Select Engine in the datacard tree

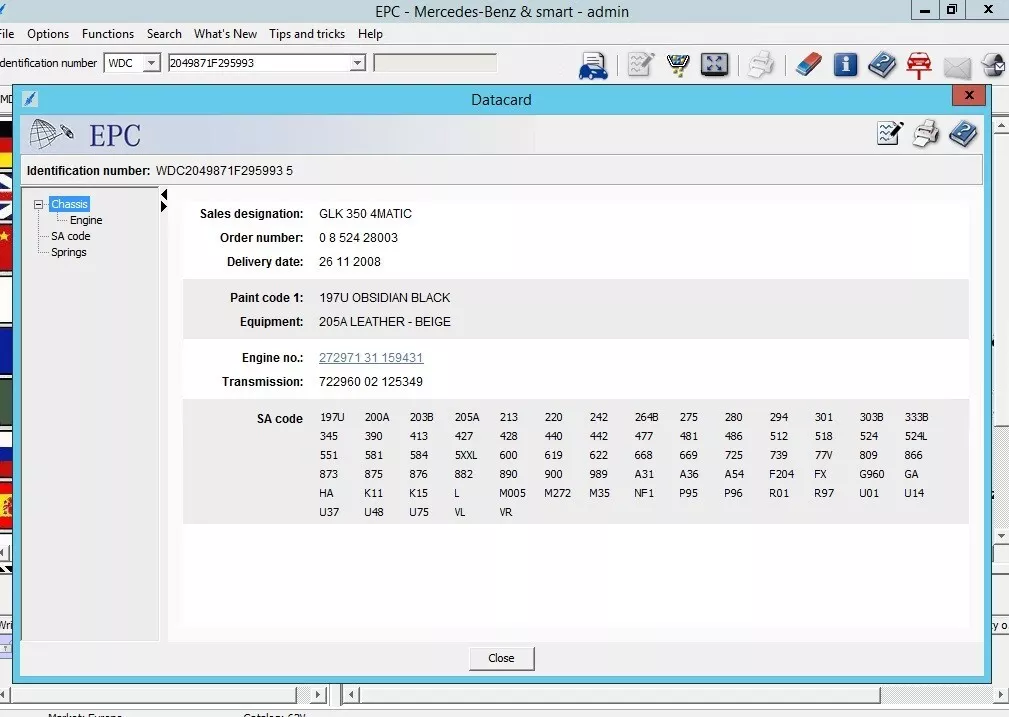click(x=86, y=220)
